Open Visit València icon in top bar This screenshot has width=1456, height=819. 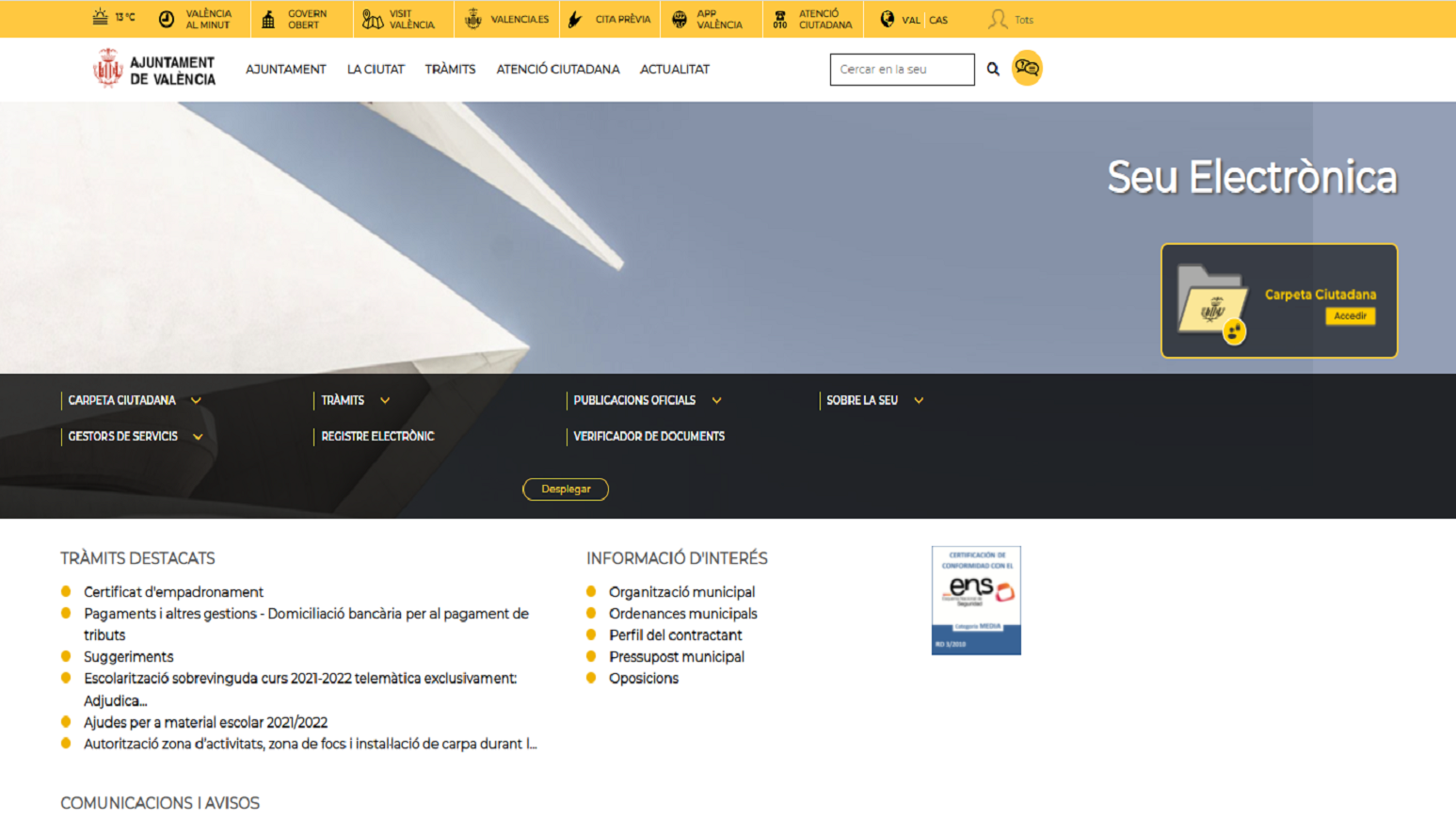tap(373, 19)
